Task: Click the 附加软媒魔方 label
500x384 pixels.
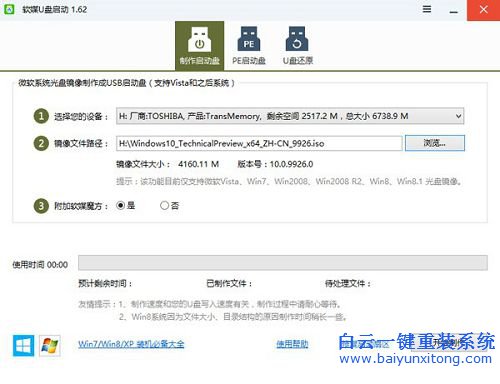Action: pos(81,206)
